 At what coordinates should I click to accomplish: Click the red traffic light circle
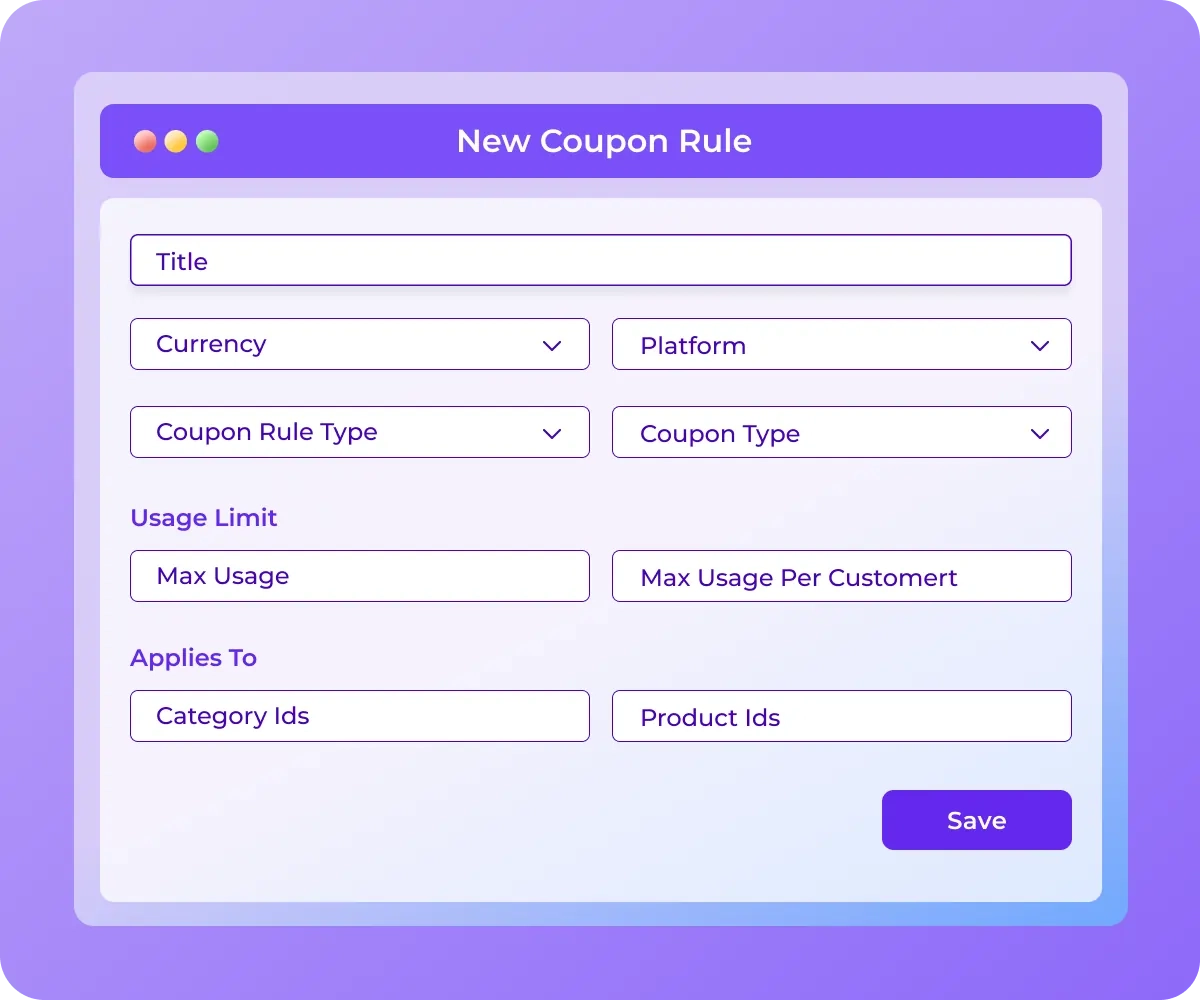[145, 141]
